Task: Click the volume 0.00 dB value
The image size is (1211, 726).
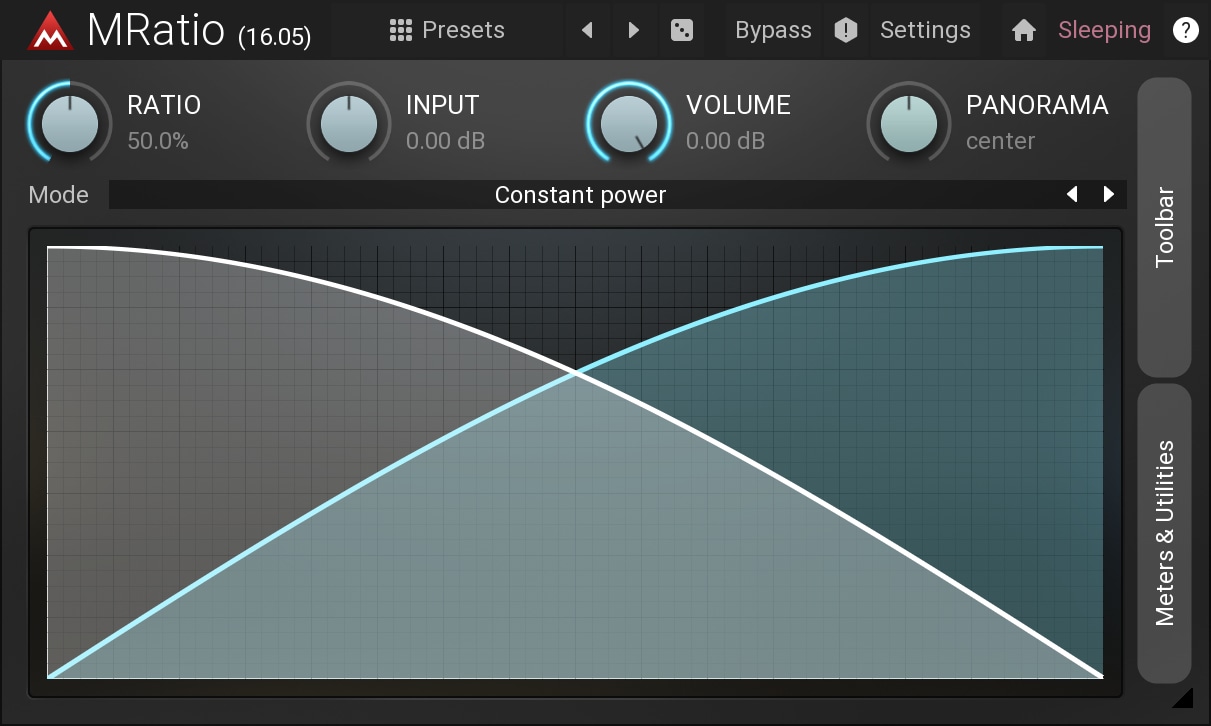Action: click(x=725, y=141)
